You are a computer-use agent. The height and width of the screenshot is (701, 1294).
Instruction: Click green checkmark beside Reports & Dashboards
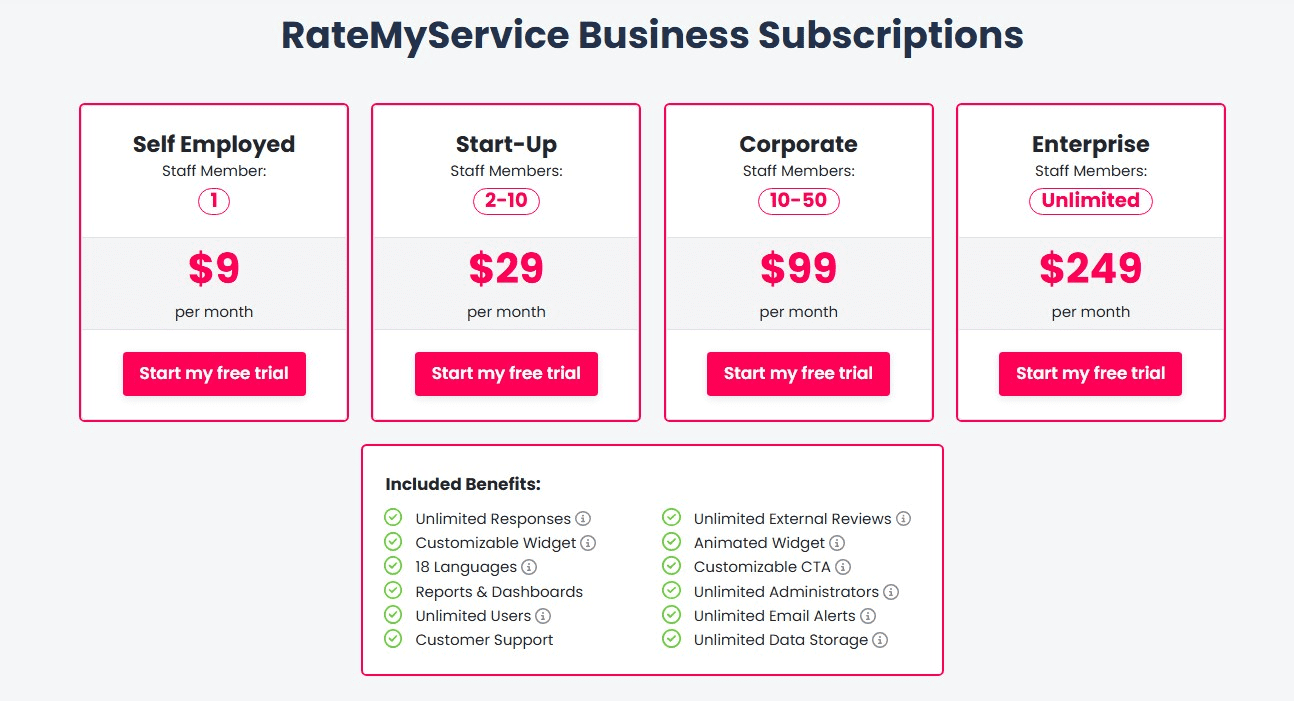pos(394,591)
